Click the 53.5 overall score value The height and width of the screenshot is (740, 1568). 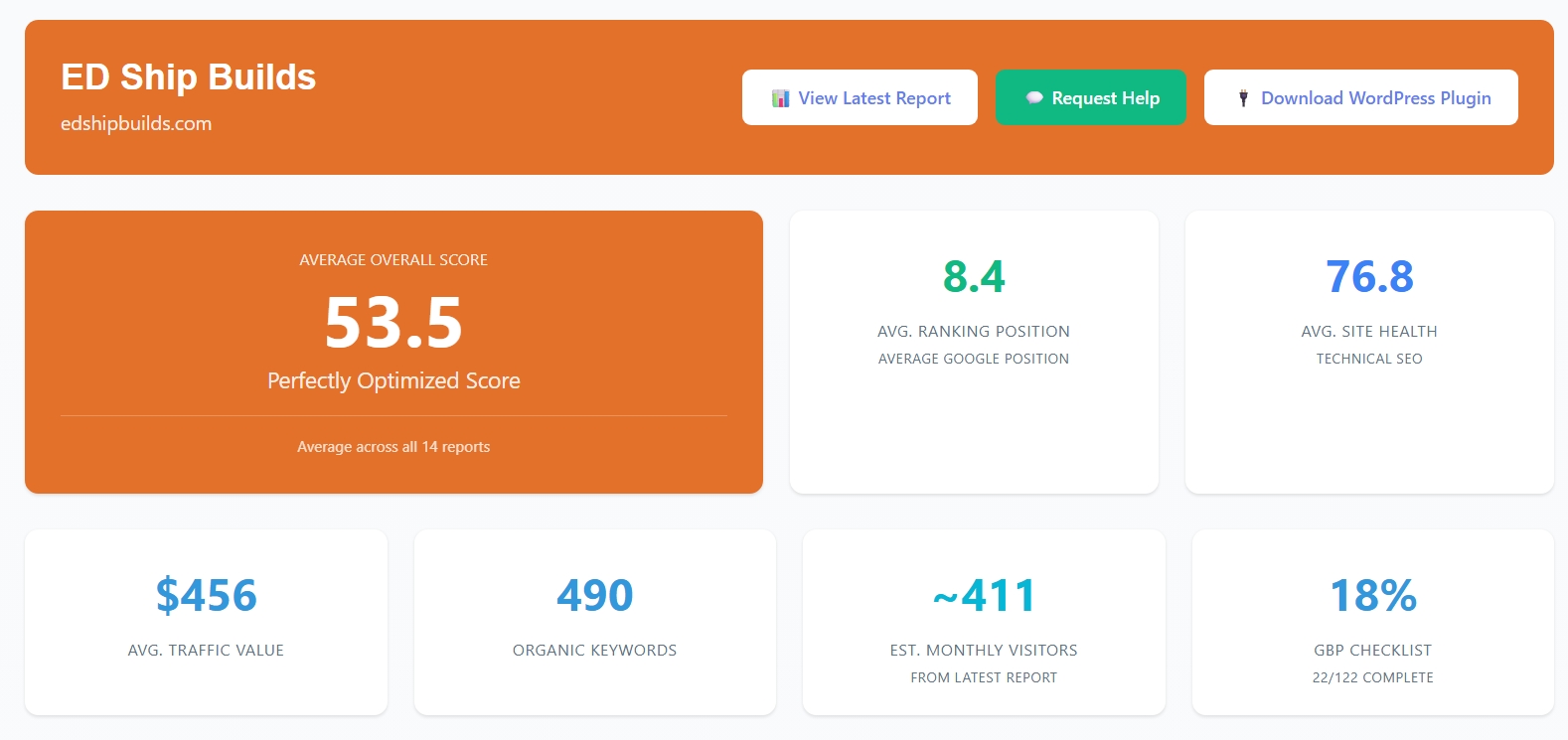pos(393,323)
